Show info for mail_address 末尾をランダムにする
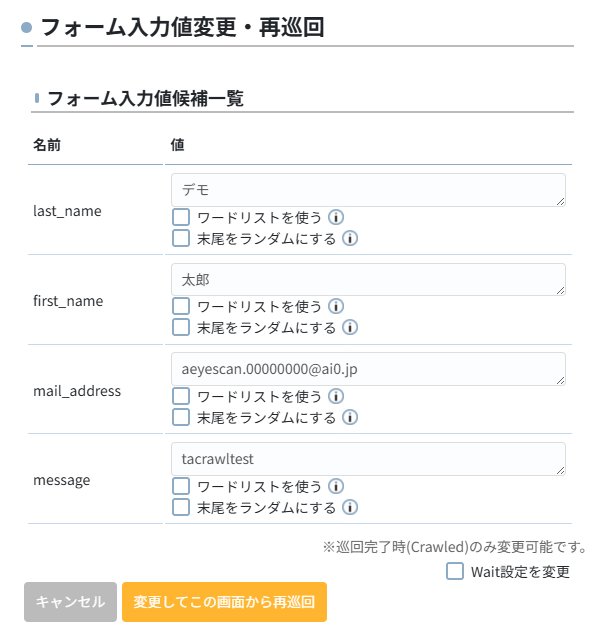Image resolution: width=590 pixels, height=635 pixels. coord(350,418)
